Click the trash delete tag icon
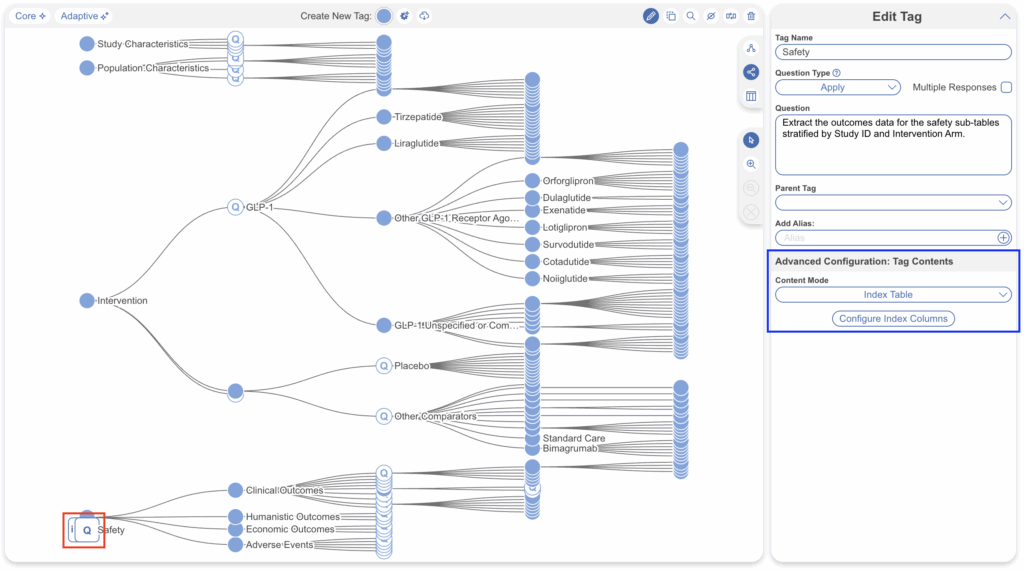This screenshot has width=1024, height=570. [751, 16]
